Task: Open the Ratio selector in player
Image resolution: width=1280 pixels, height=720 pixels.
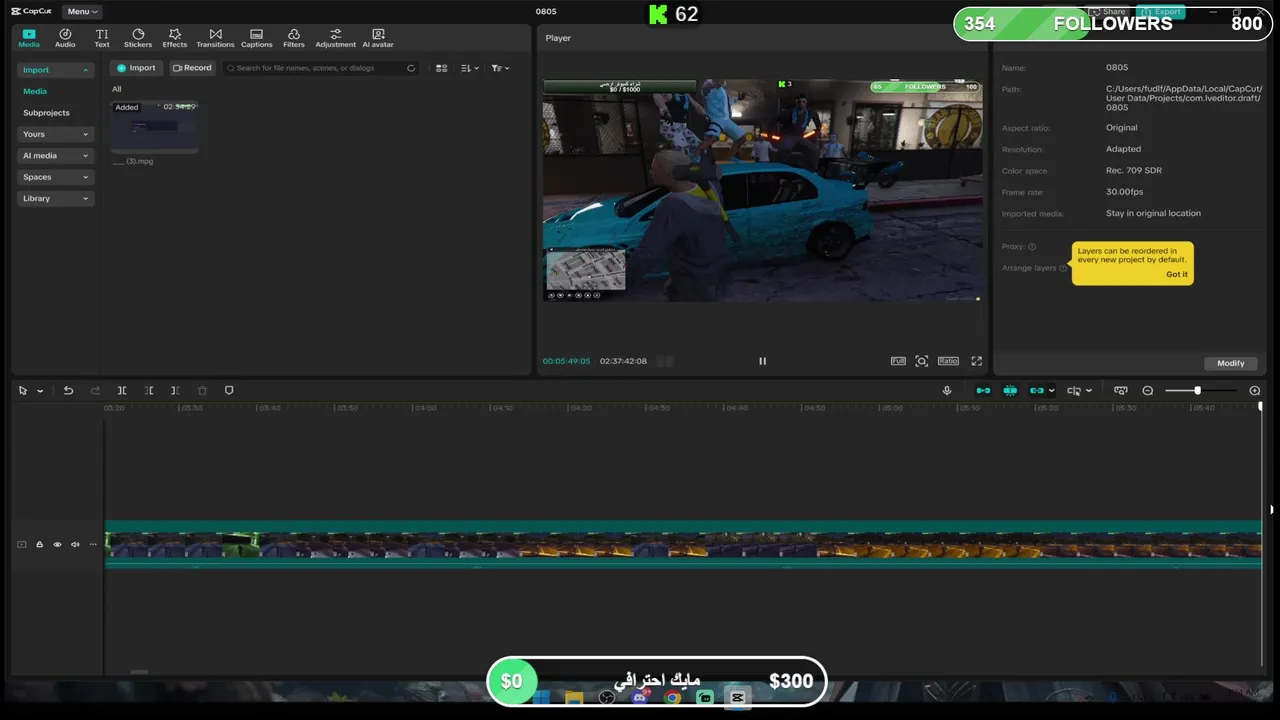Action: pyautogui.click(x=948, y=361)
